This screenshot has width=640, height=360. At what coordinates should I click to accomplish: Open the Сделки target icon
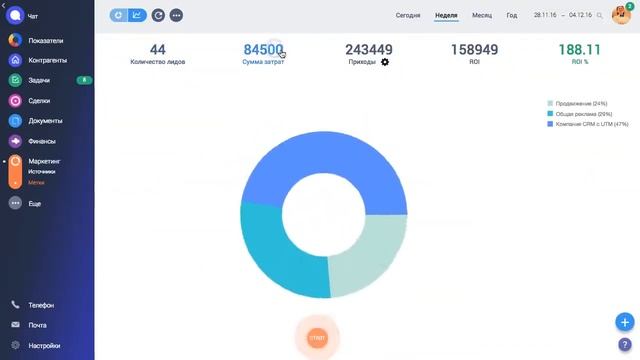click(15, 100)
